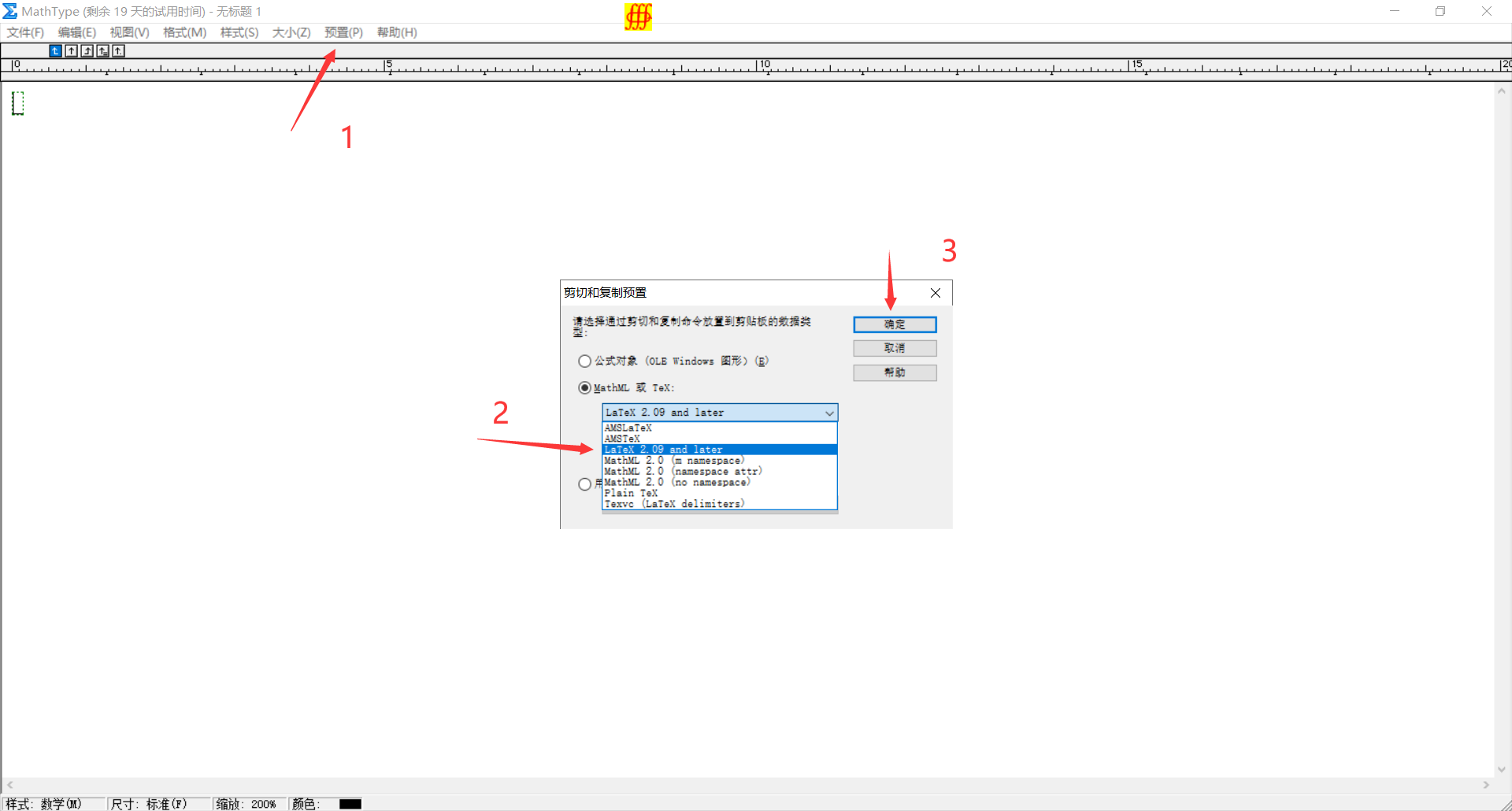Viewport: 1512px width, 811px height.
Task: Click the black color swatch in status bar
Action: click(350, 804)
